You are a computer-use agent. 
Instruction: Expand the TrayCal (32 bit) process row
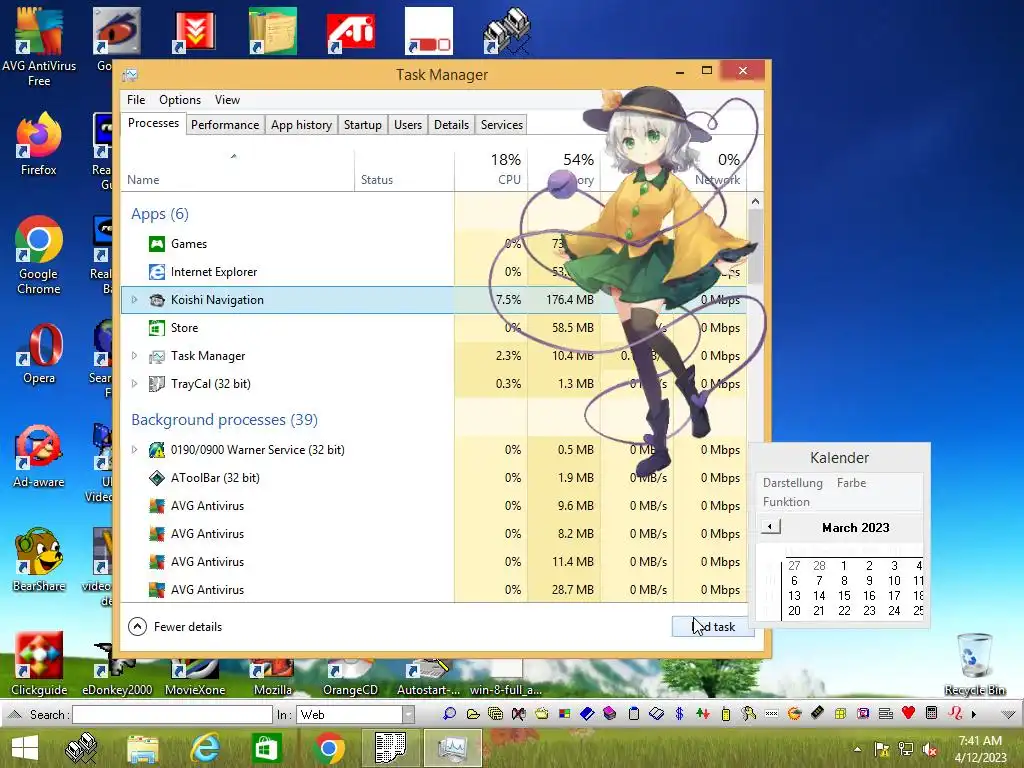tap(135, 384)
